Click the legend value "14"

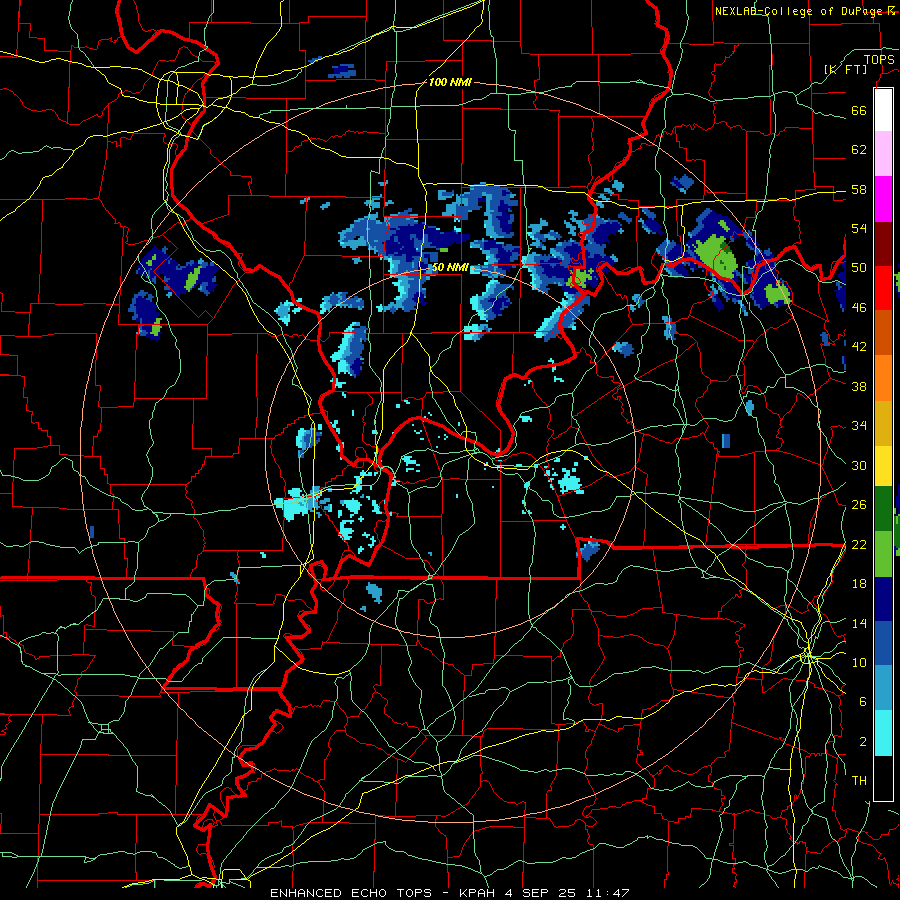(x=859, y=623)
